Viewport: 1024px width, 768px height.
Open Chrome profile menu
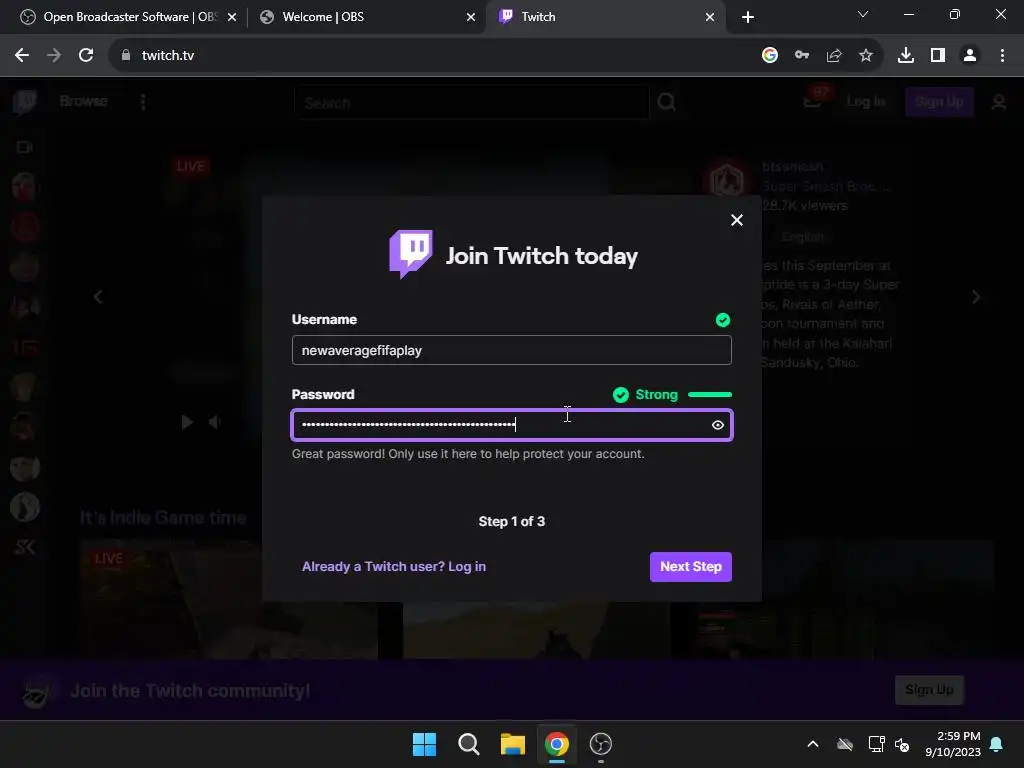point(970,56)
